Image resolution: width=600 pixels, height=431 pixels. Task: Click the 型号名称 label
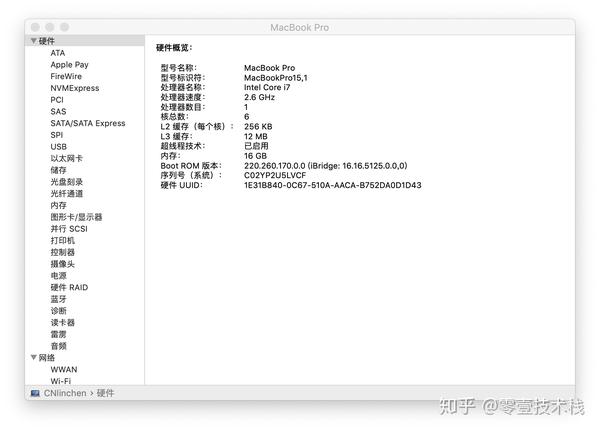pyautogui.click(x=179, y=68)
